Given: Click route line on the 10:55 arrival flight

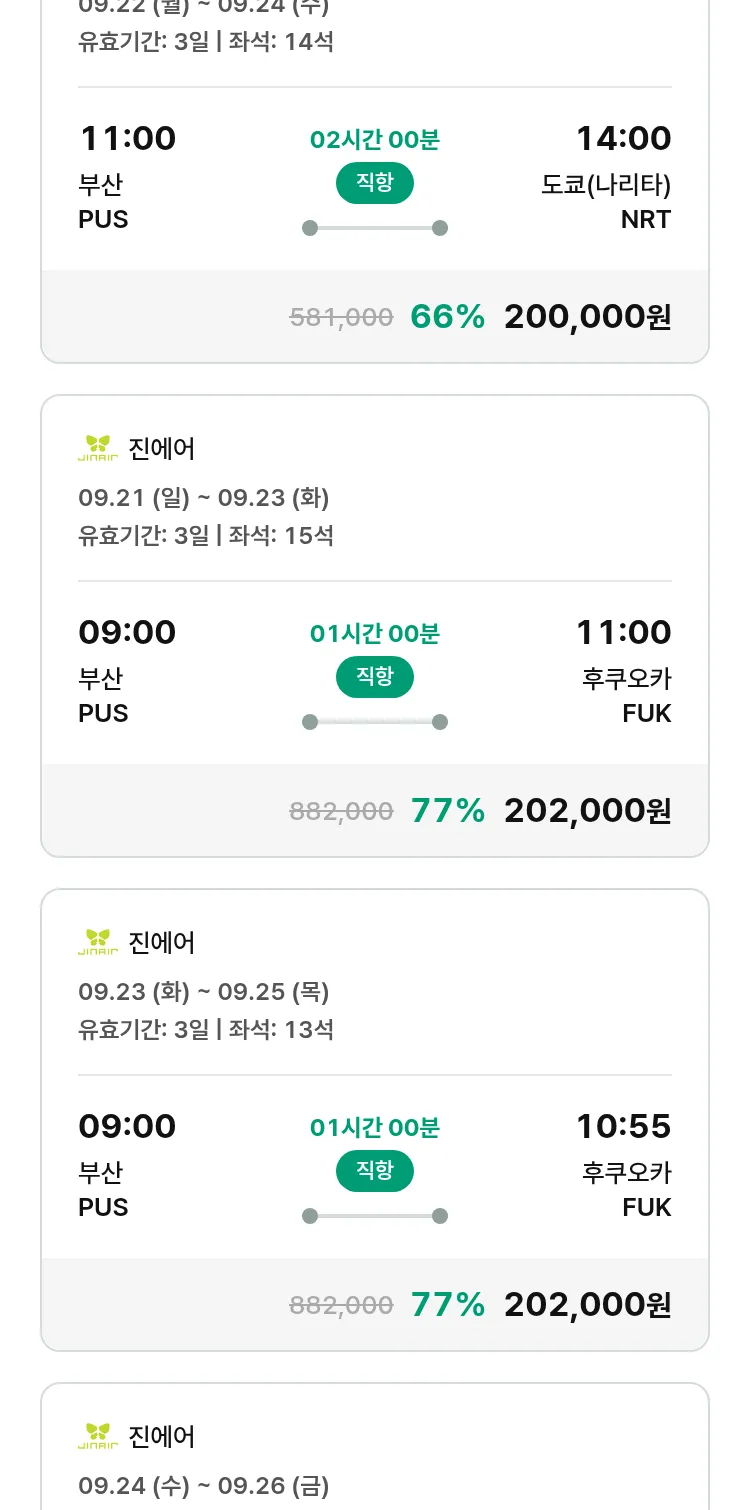Looking at the screenshot, I should pyautogui.click(x=374, y=1216).
